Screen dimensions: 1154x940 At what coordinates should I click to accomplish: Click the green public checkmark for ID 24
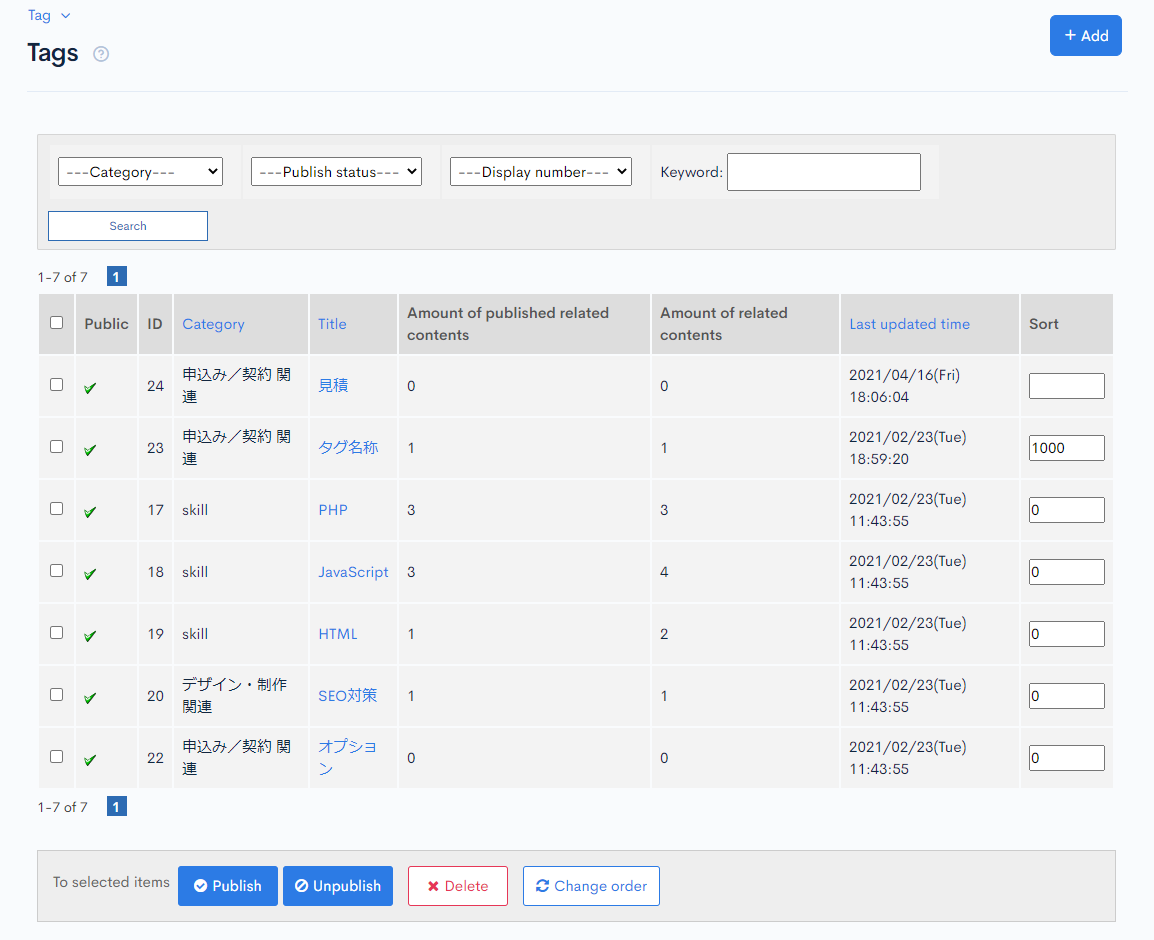pos(90,388)
